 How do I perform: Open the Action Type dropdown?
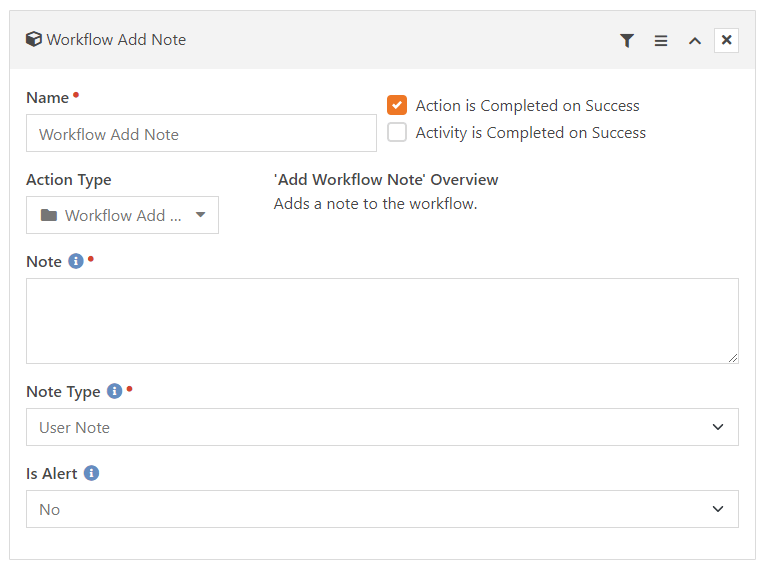click(x=122, y=215)
